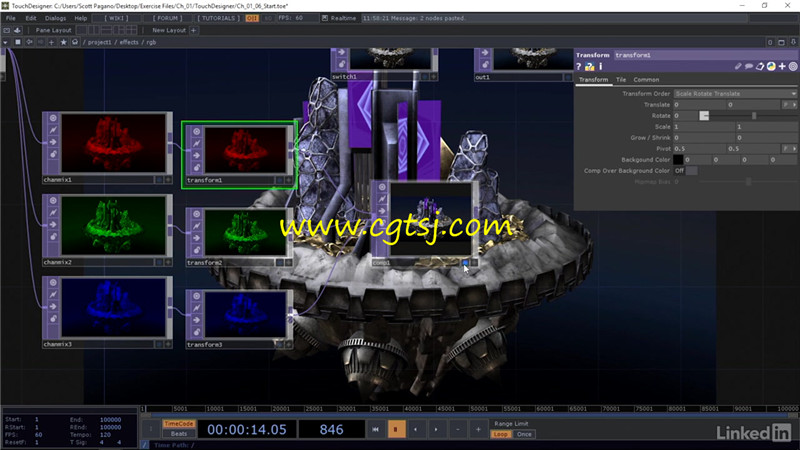Click the first Scale value field
Screen dimensions: 800x450
tap(704, 127)
